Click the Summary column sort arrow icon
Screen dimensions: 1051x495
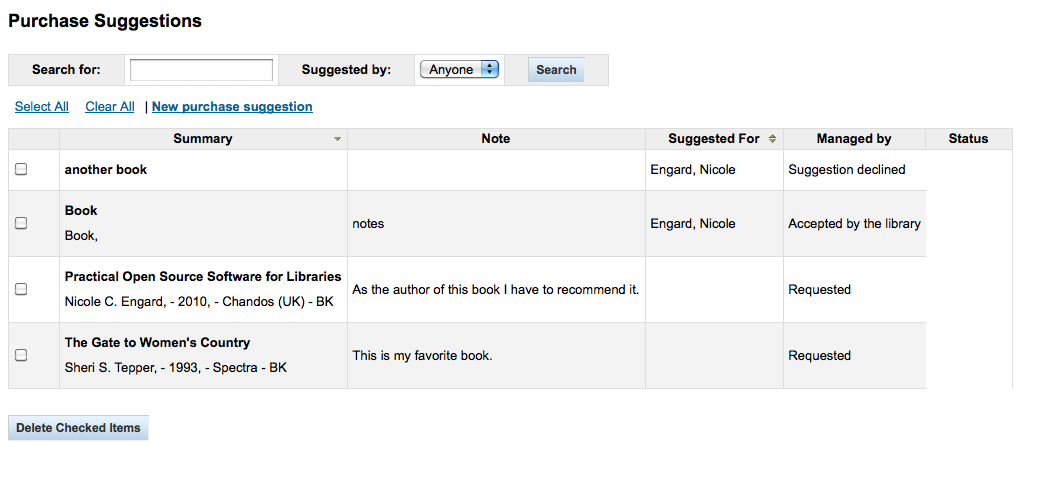337,139
